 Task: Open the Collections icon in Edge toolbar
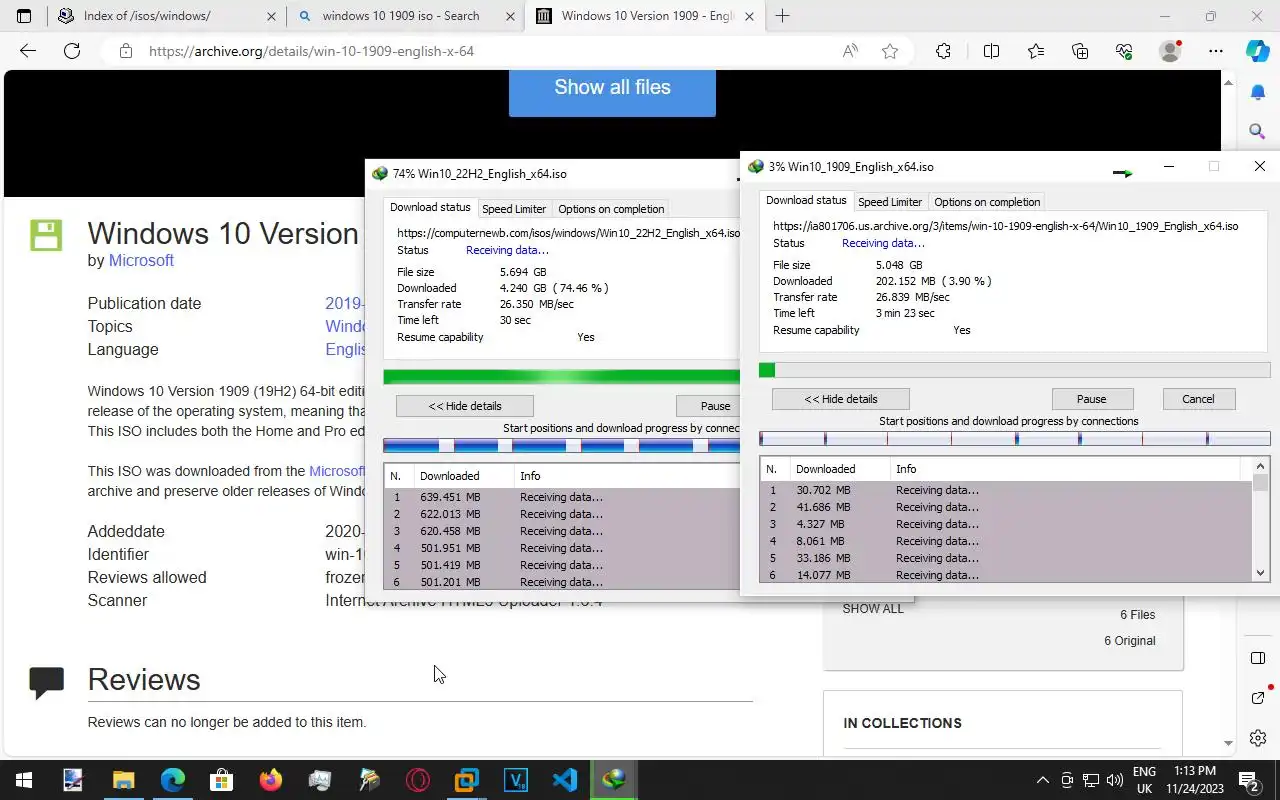point(1080,51)
